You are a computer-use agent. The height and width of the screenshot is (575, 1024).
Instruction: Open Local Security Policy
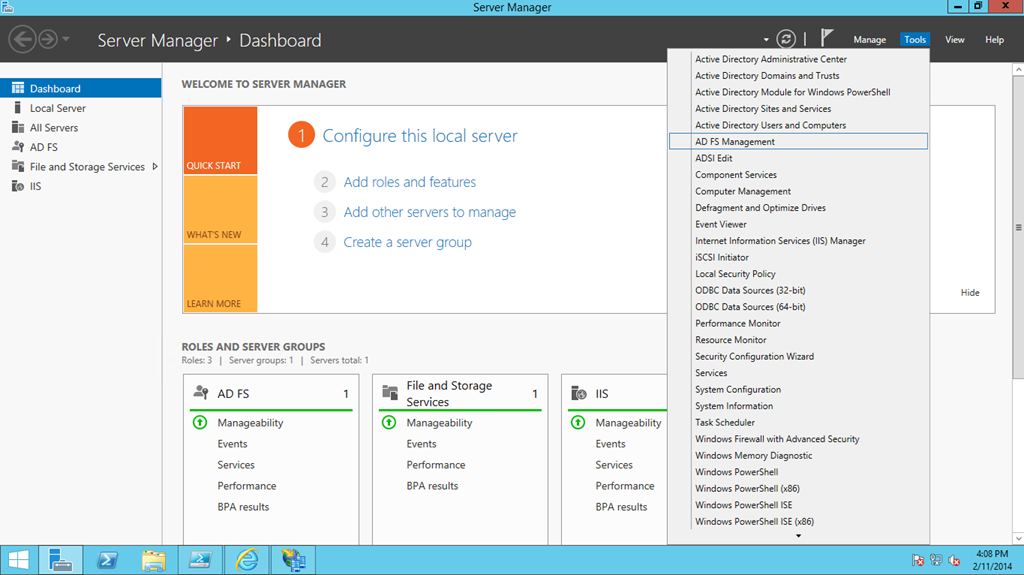pyautogui.click(x=798, y=274)
